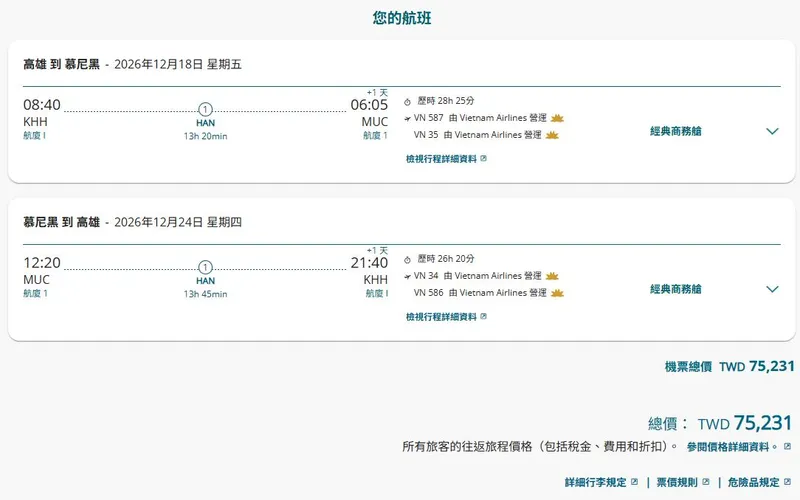
Task: Open the 票價規則 fare rules link
Action: [x=684, y=482]
